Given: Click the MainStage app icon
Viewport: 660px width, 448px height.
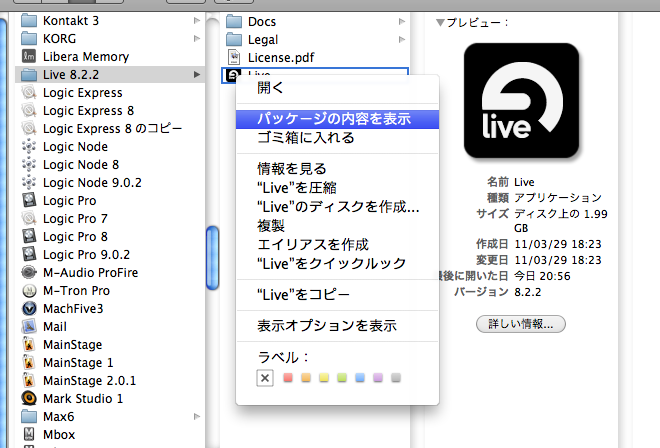Looking at the screenshot, I should pyautogui.click(x=29, y=344).
